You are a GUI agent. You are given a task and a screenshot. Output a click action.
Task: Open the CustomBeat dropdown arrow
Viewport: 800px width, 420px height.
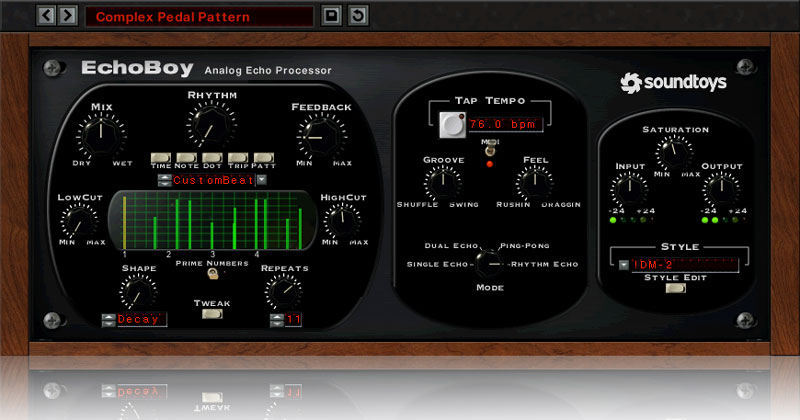tap(262, 181)
